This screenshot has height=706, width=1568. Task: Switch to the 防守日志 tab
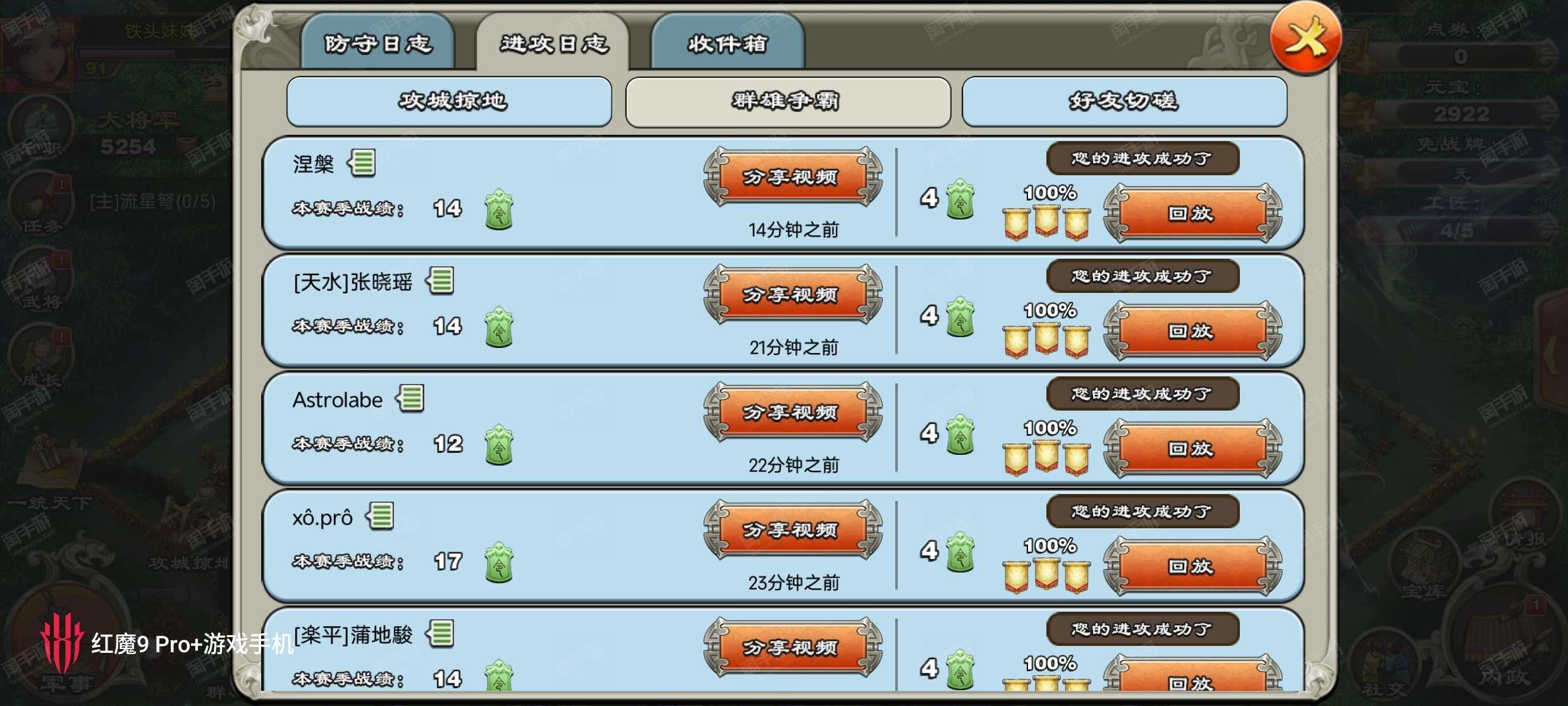[378, 42]
